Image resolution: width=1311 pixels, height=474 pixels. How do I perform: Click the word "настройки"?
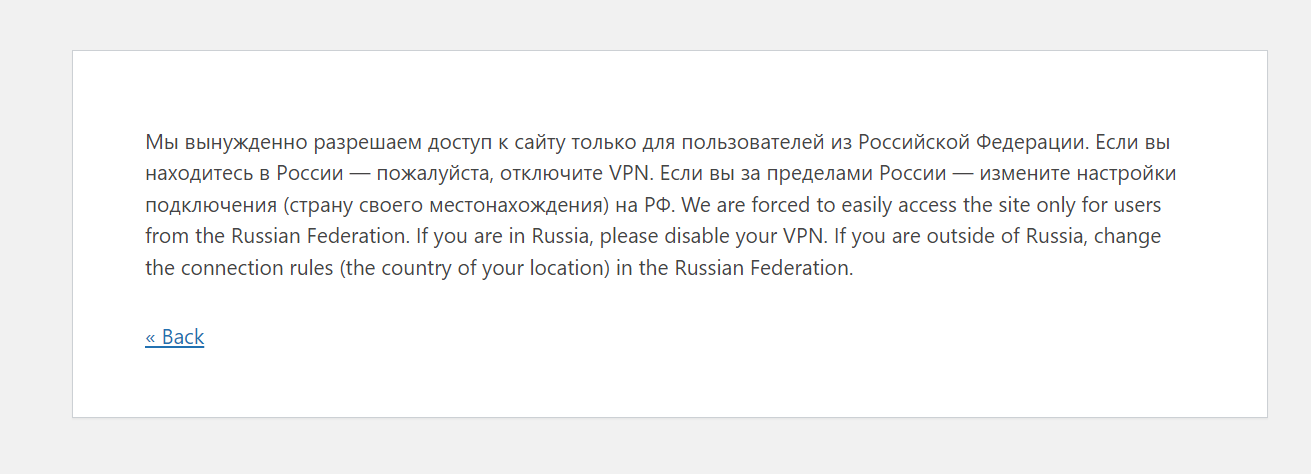pos(1128,173)
